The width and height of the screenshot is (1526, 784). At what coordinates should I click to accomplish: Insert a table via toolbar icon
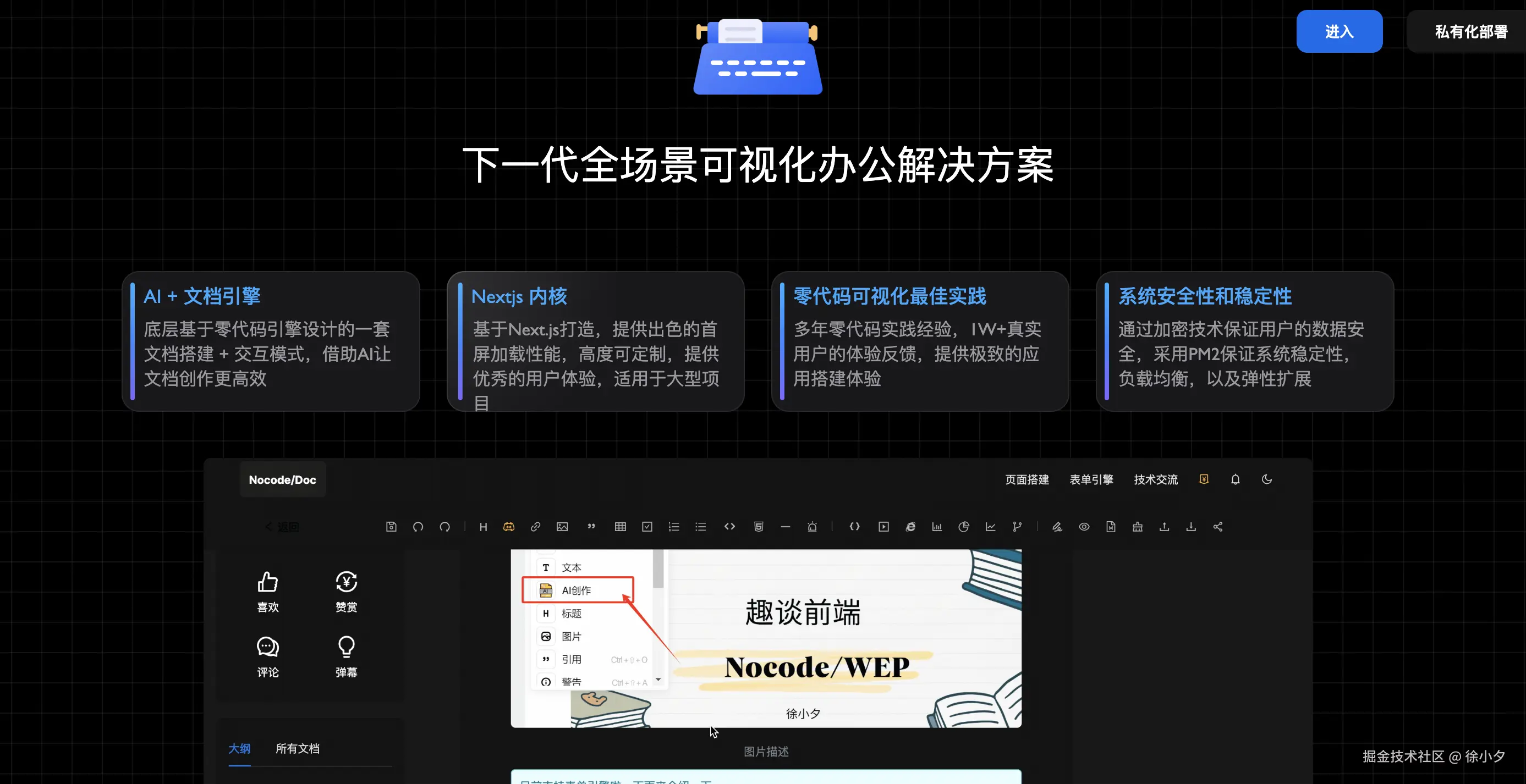coord(620,526)
